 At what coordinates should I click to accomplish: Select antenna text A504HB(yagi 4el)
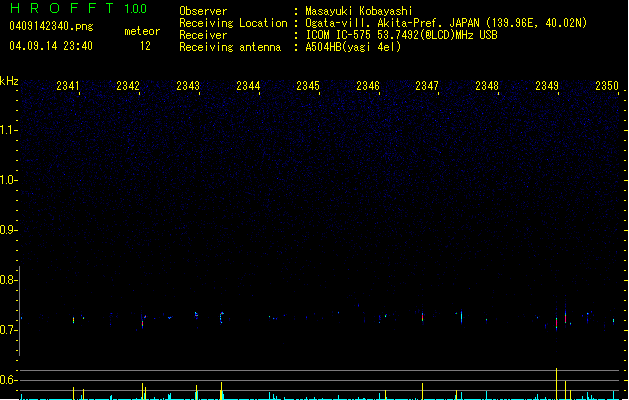point(353,47)
